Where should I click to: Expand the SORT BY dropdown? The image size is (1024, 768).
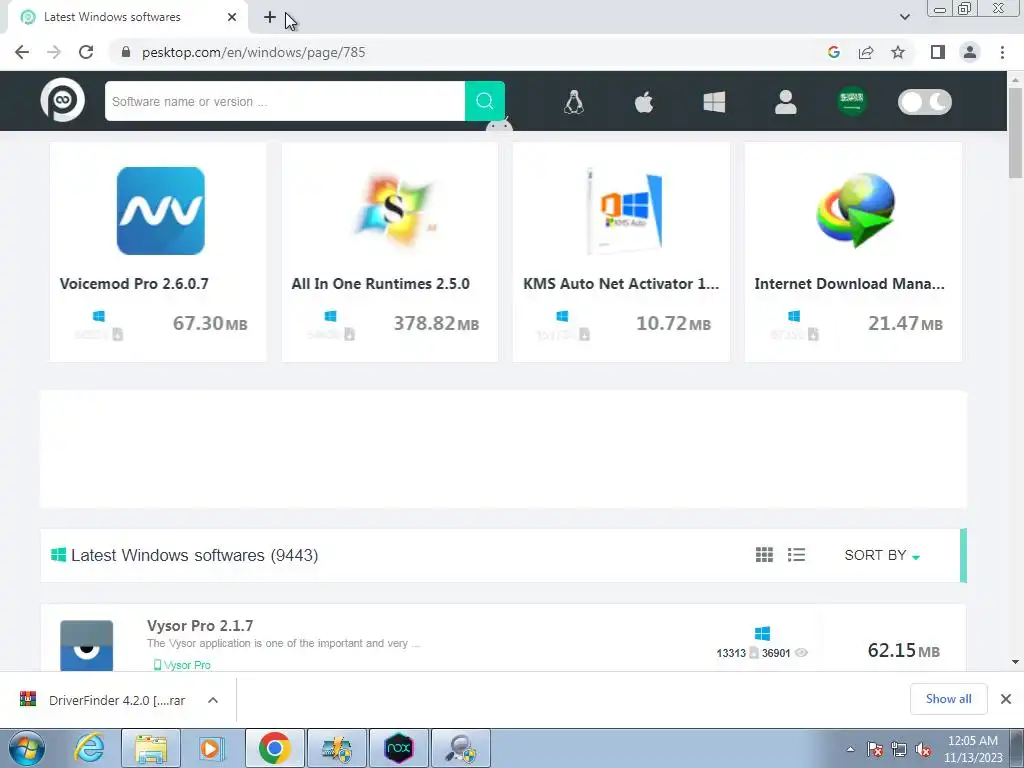point(882,555)
